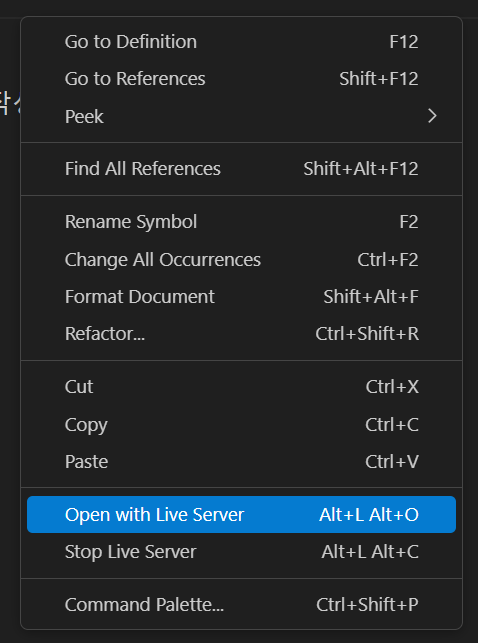Choose Cut from the context menu
478x643 pixels.
click(241, 387)
